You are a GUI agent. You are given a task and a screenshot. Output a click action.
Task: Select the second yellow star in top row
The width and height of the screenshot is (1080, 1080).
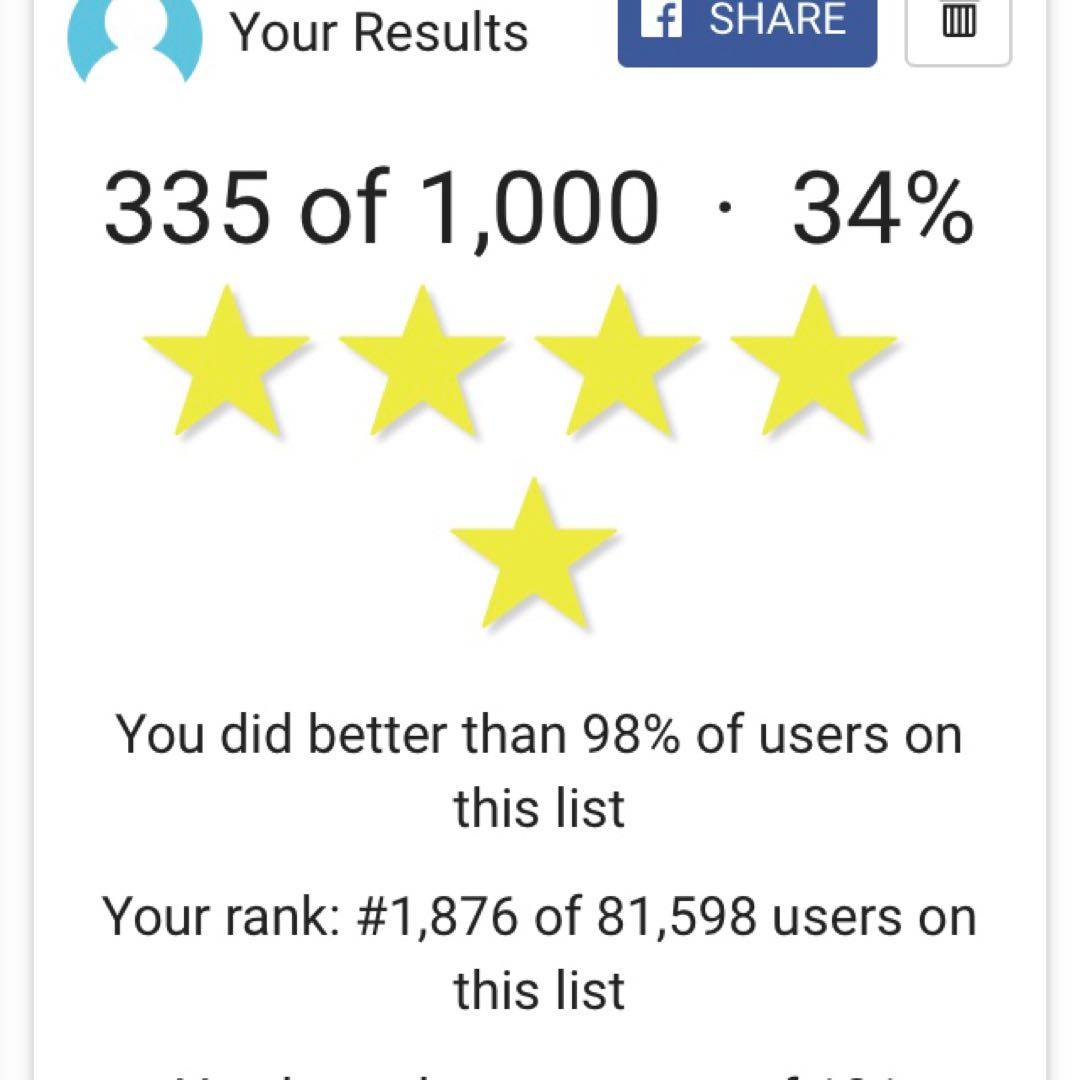422,362
